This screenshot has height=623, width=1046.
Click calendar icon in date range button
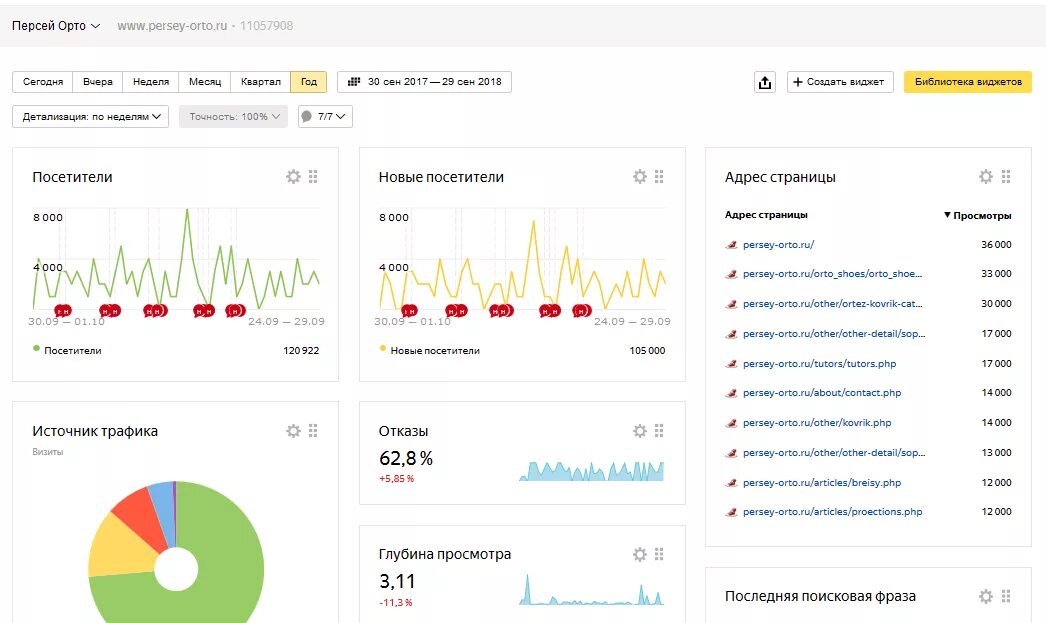tap(354, 81)
